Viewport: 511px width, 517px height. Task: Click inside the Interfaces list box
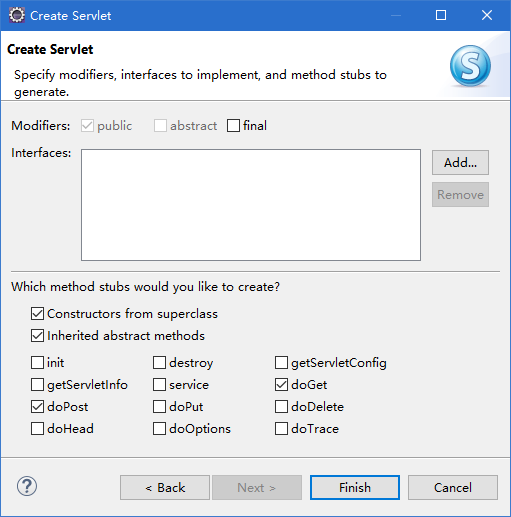tap(251, 205)
